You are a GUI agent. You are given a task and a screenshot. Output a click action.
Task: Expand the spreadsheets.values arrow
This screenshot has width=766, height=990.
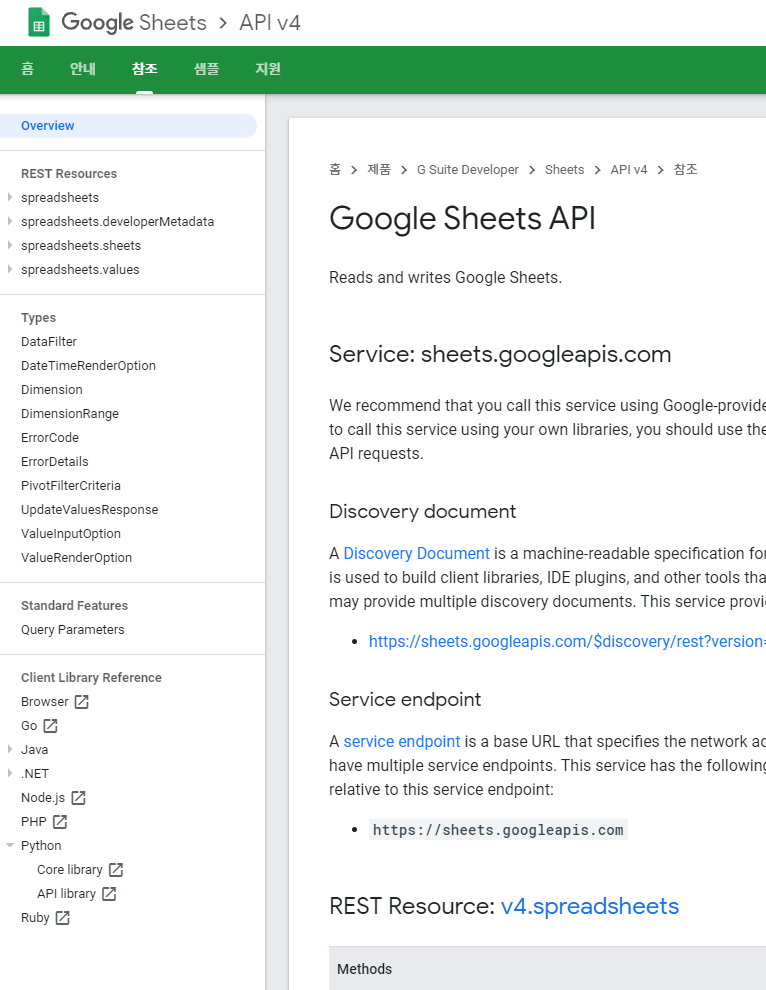[x=9, y=269]
